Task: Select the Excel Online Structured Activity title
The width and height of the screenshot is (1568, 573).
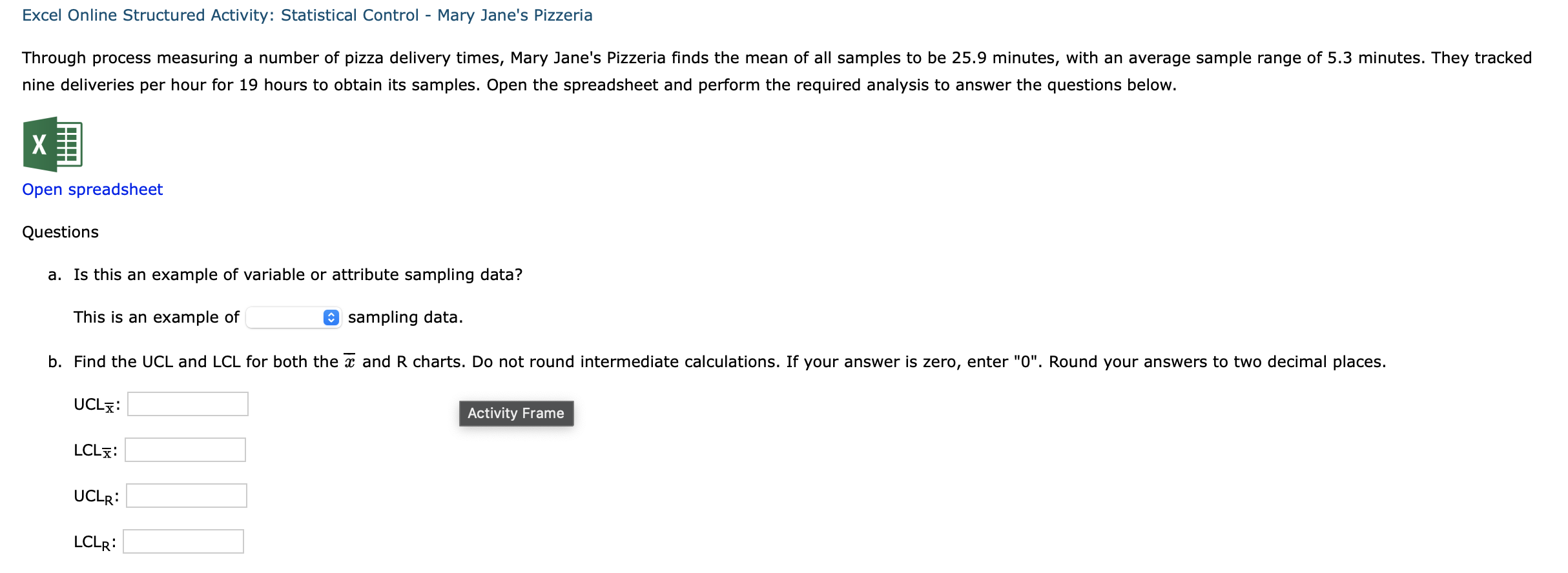Action: (x=307, y=15)
